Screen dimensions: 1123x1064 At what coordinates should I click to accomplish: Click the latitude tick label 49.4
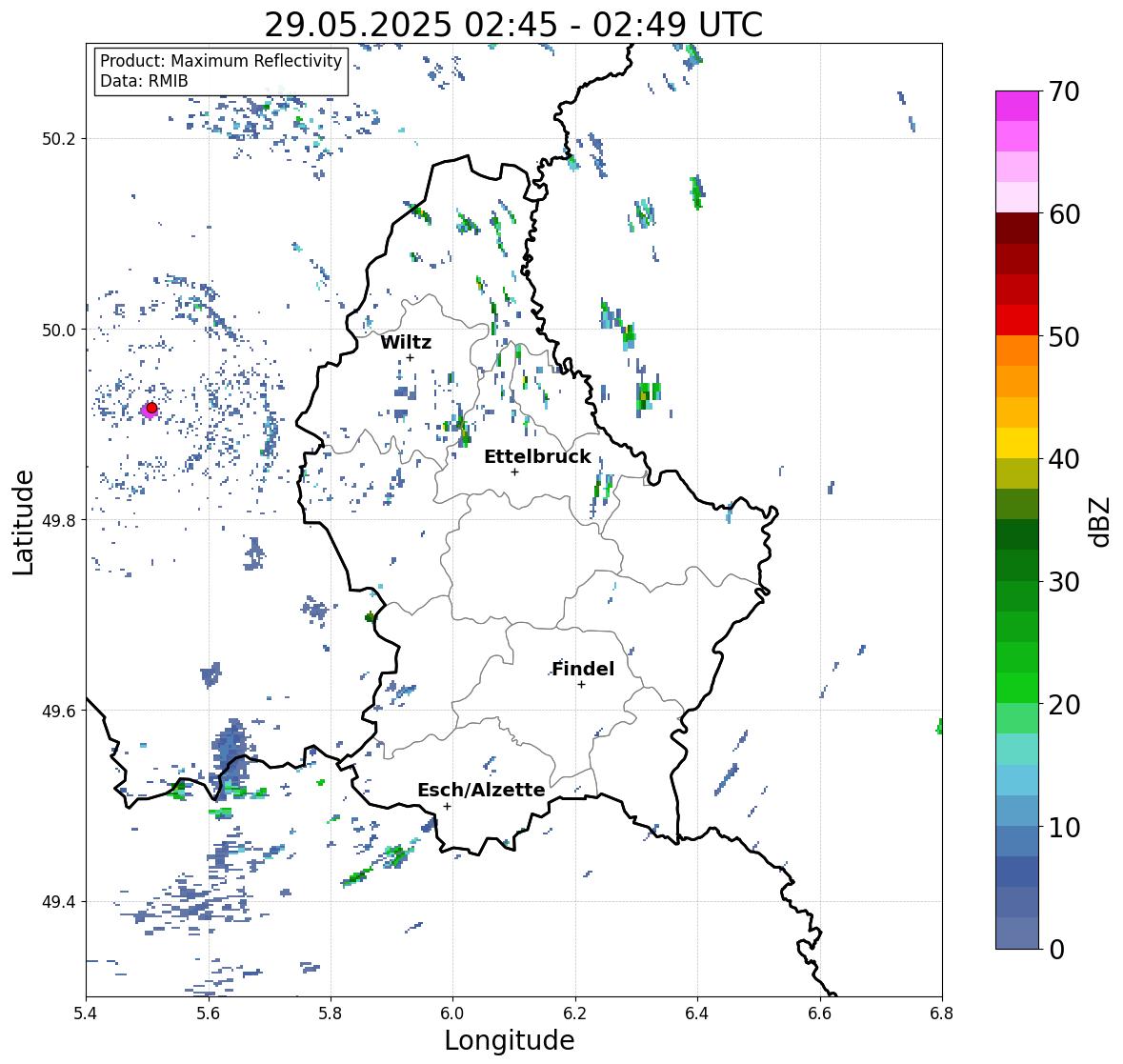(59, 902)
